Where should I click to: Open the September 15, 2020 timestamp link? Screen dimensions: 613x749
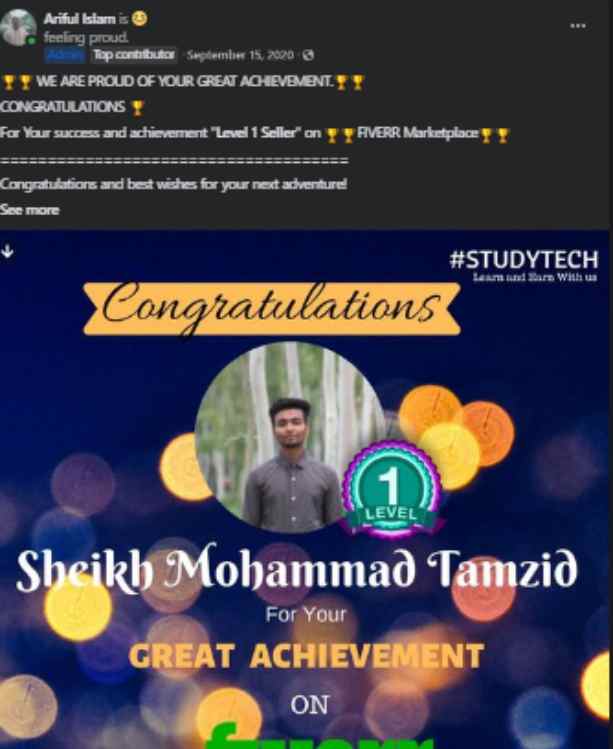(240, 55)
